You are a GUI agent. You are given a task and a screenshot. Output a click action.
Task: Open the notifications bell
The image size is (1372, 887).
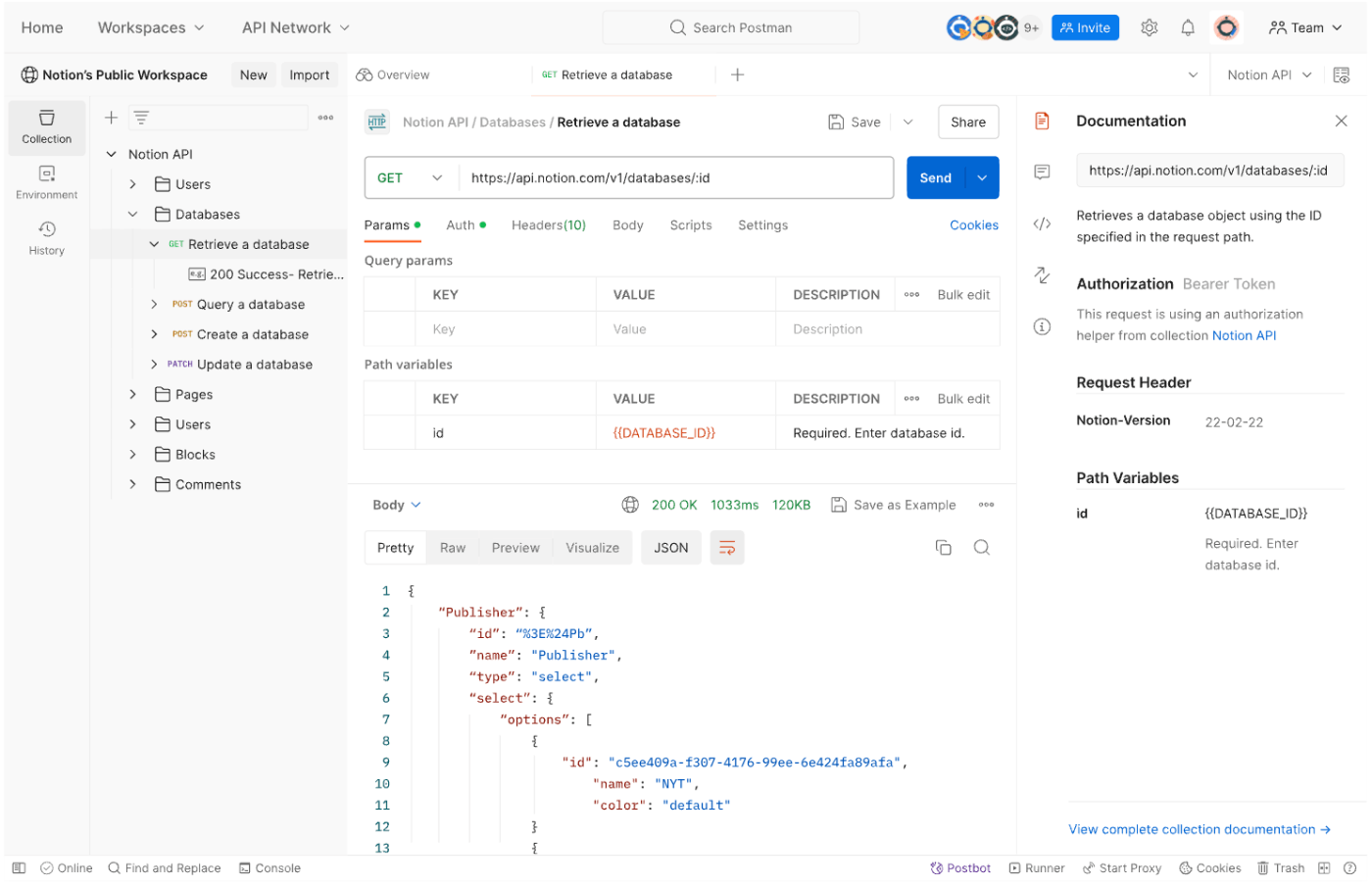click(x=1188, y=27)
